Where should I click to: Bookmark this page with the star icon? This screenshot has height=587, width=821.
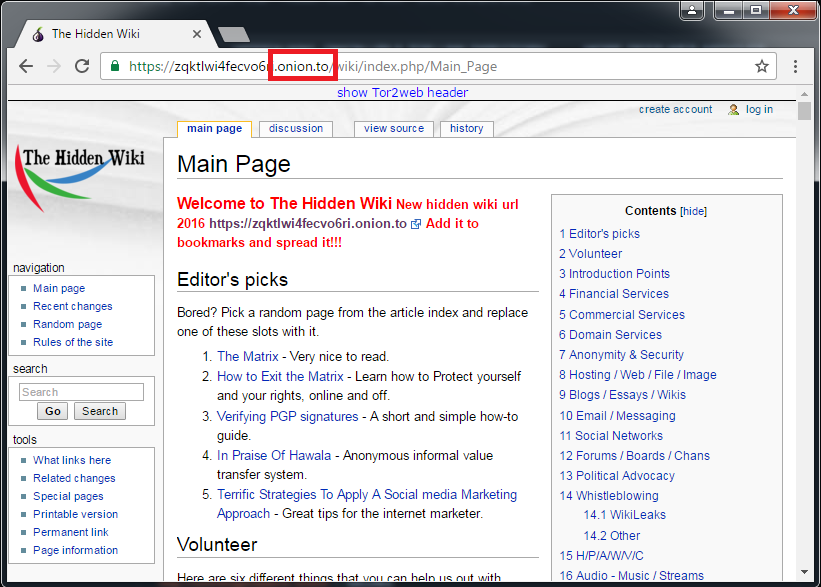pyautogui.click(x=762, y=66)
